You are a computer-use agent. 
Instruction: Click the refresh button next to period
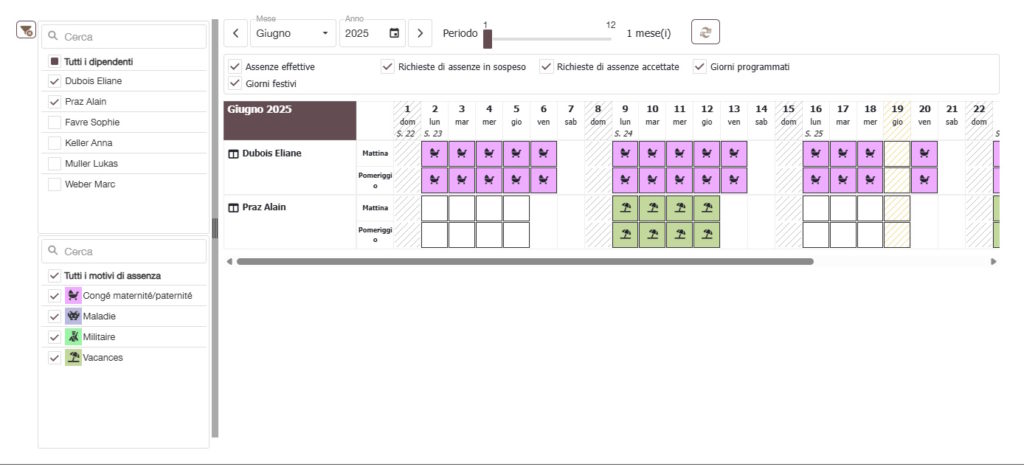705,33
